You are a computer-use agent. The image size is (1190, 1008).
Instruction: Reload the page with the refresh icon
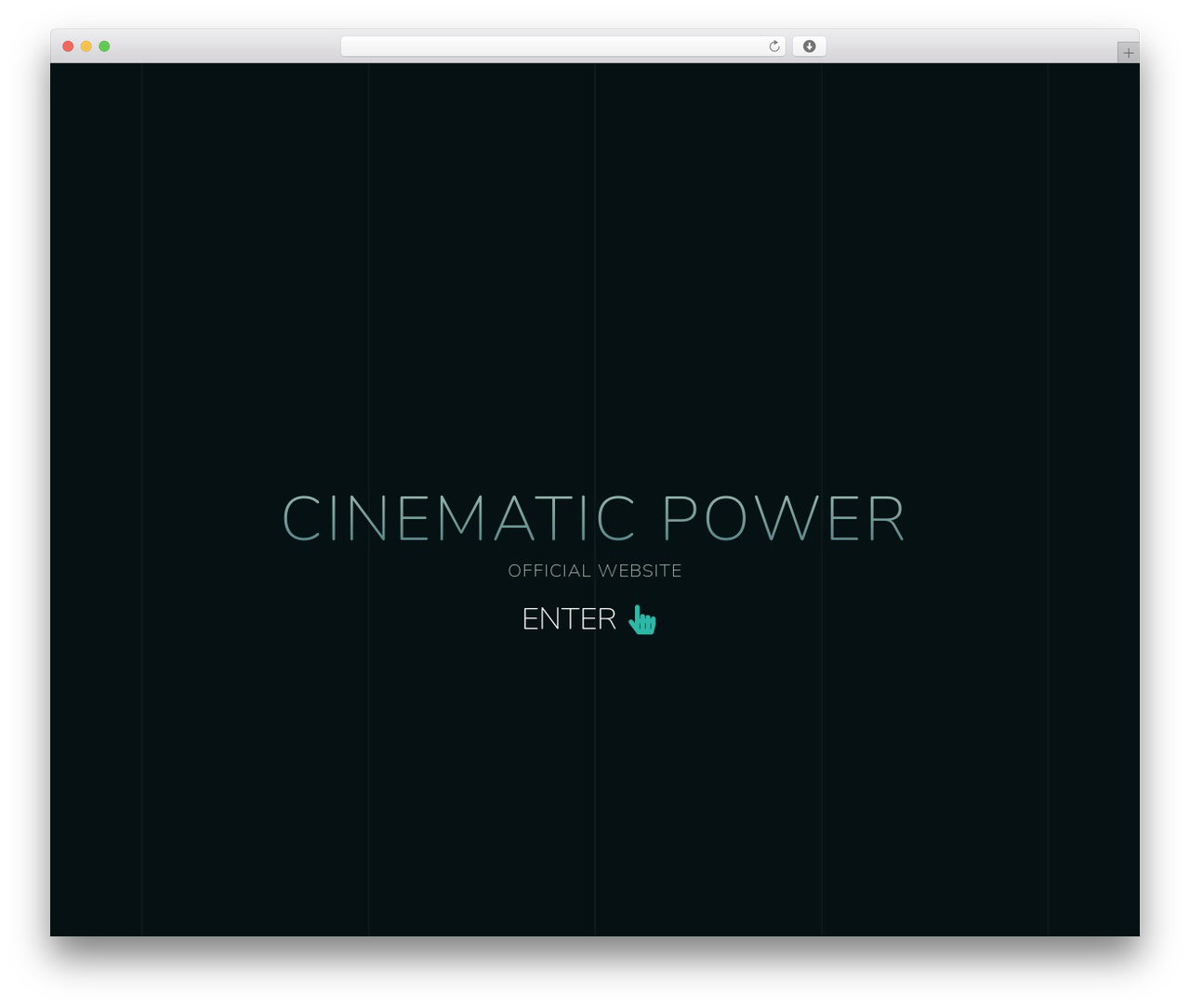point(774,46)
